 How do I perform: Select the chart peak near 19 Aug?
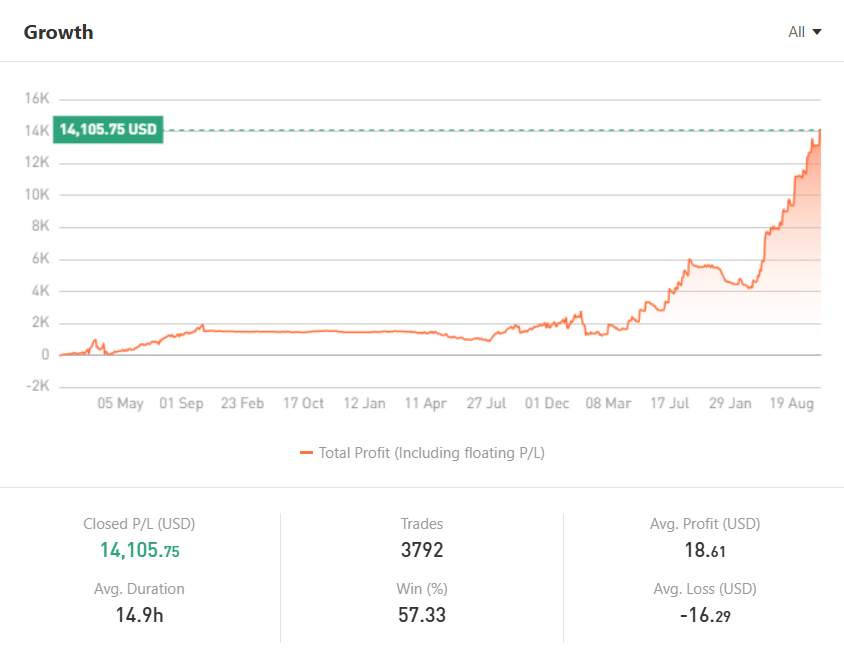[818, 132]
